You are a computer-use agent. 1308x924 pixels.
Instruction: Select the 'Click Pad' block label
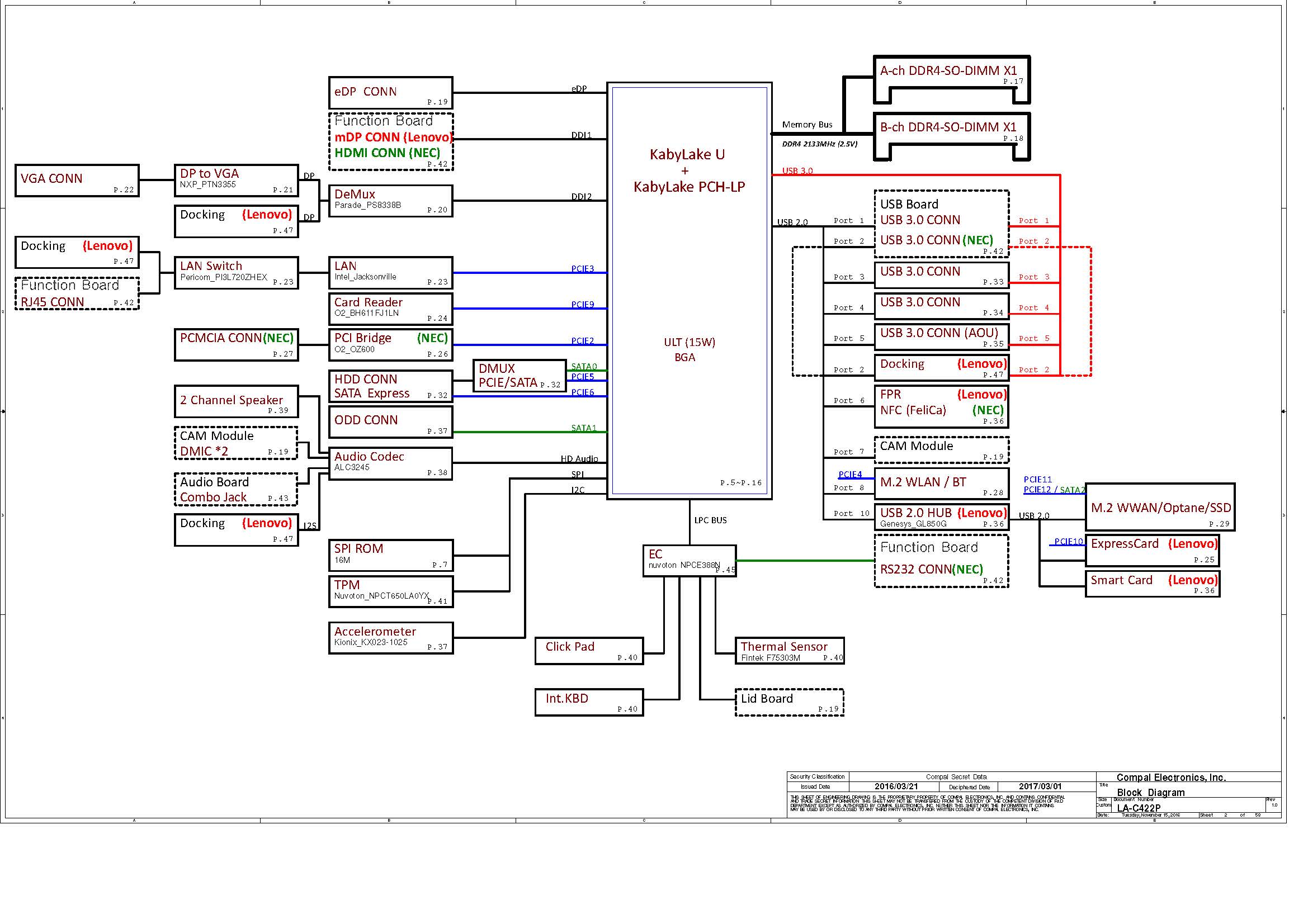[x=570, y=647]
